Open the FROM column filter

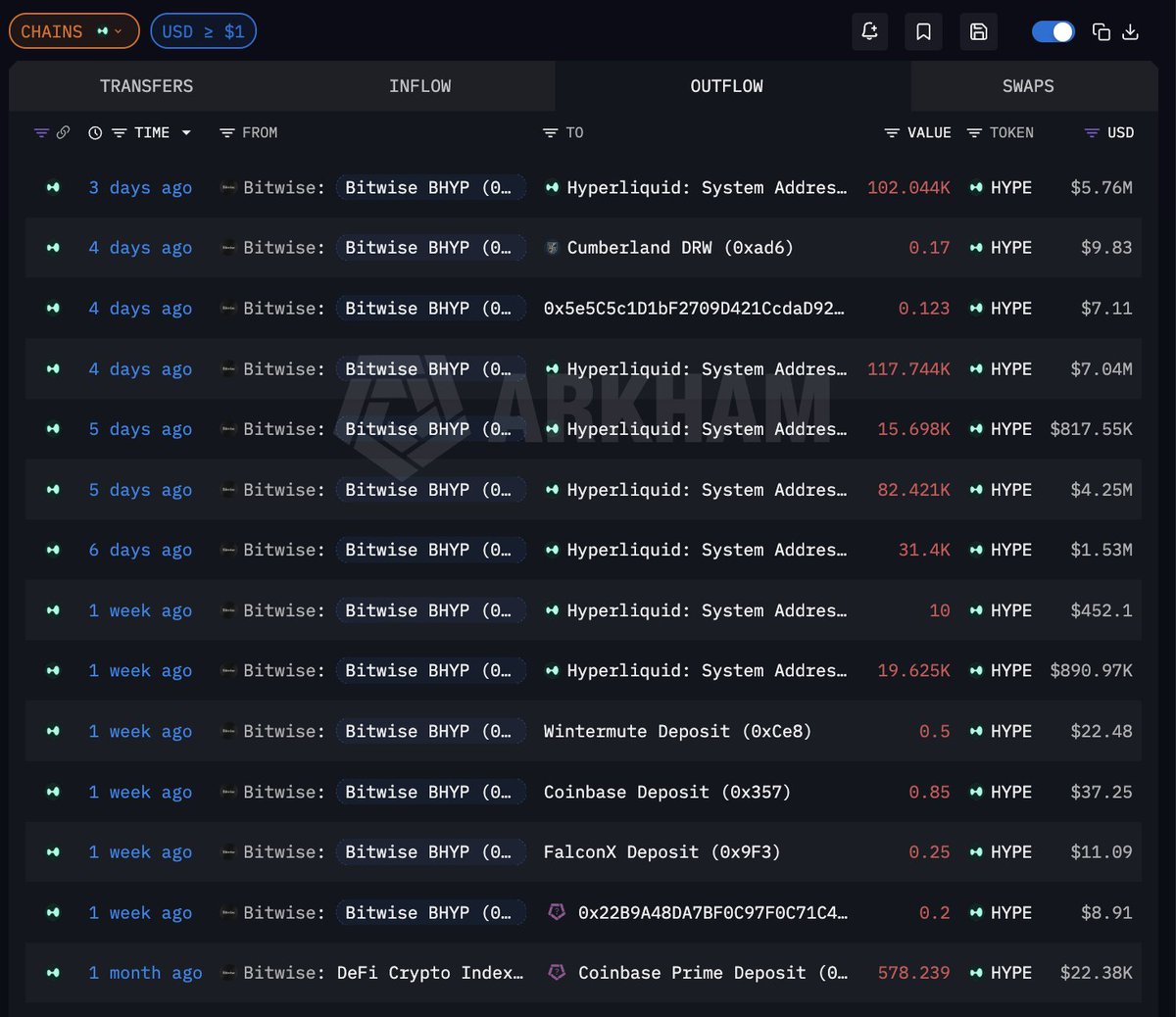226,133
